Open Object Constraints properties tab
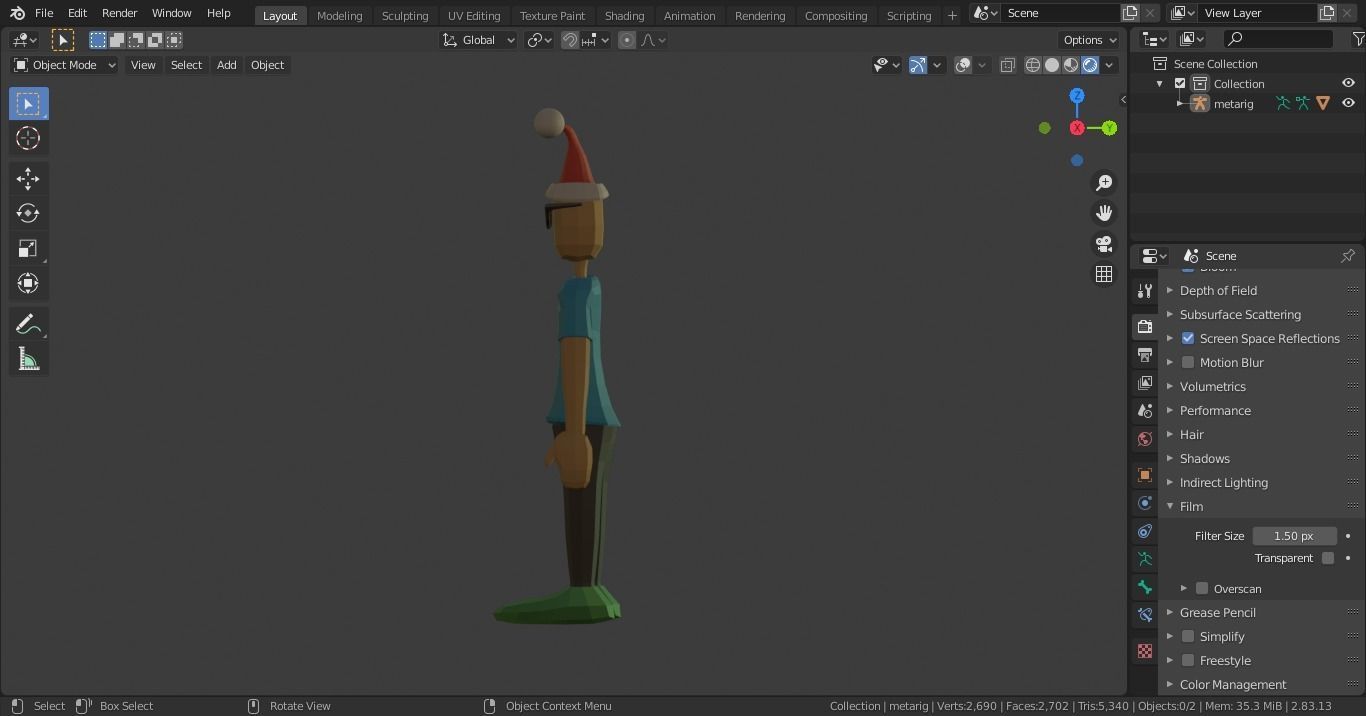Image resolution: width=1366 pixels, height=716 pixels. point(1145,531)
